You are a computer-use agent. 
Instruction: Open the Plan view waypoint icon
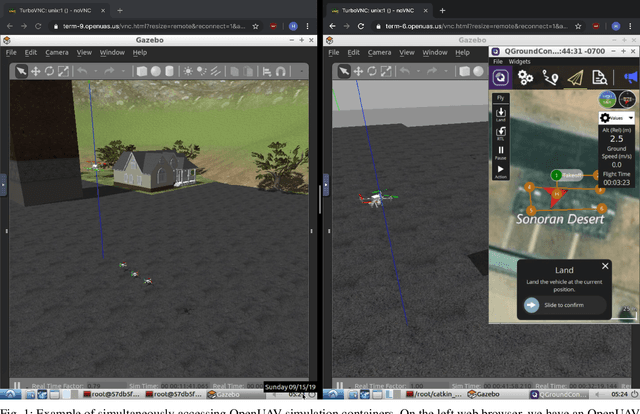tap(550, 78)
